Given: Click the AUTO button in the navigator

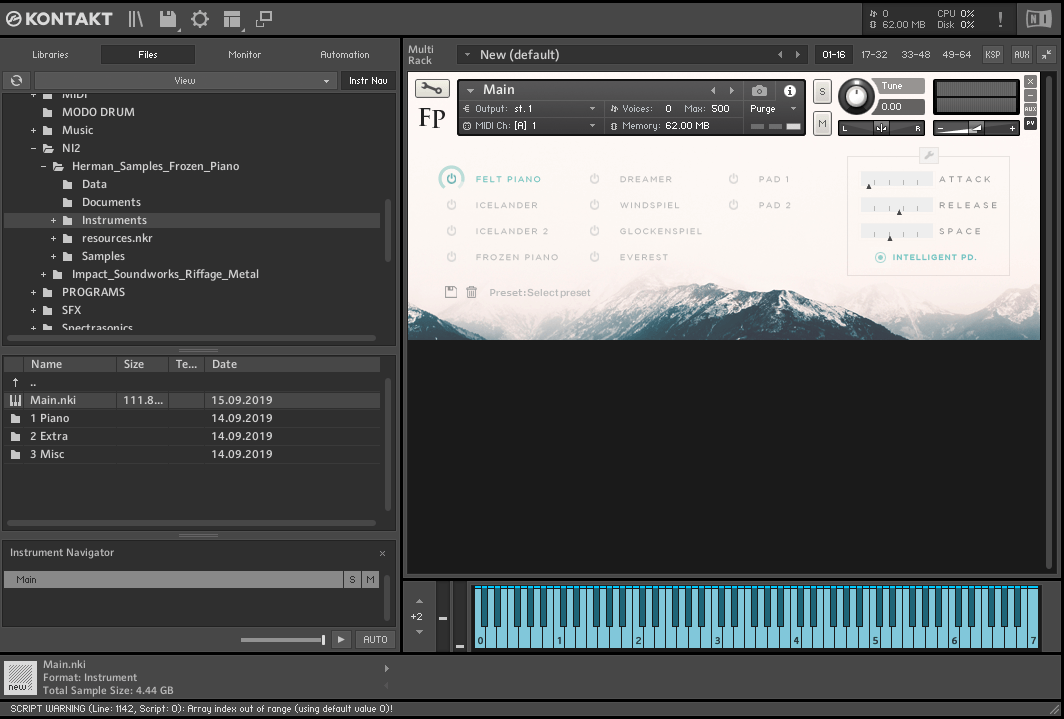Looking at the screenshot, I should [375, 639].
